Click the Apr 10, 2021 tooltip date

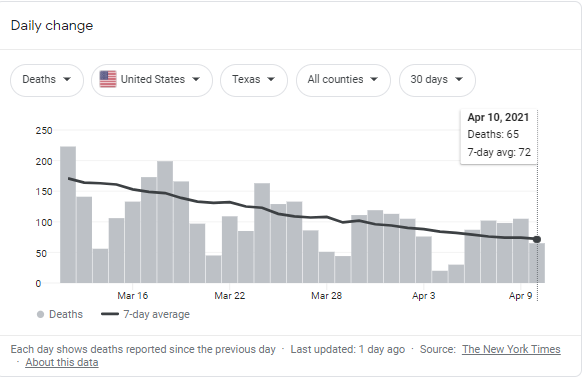tap(498, 117)
